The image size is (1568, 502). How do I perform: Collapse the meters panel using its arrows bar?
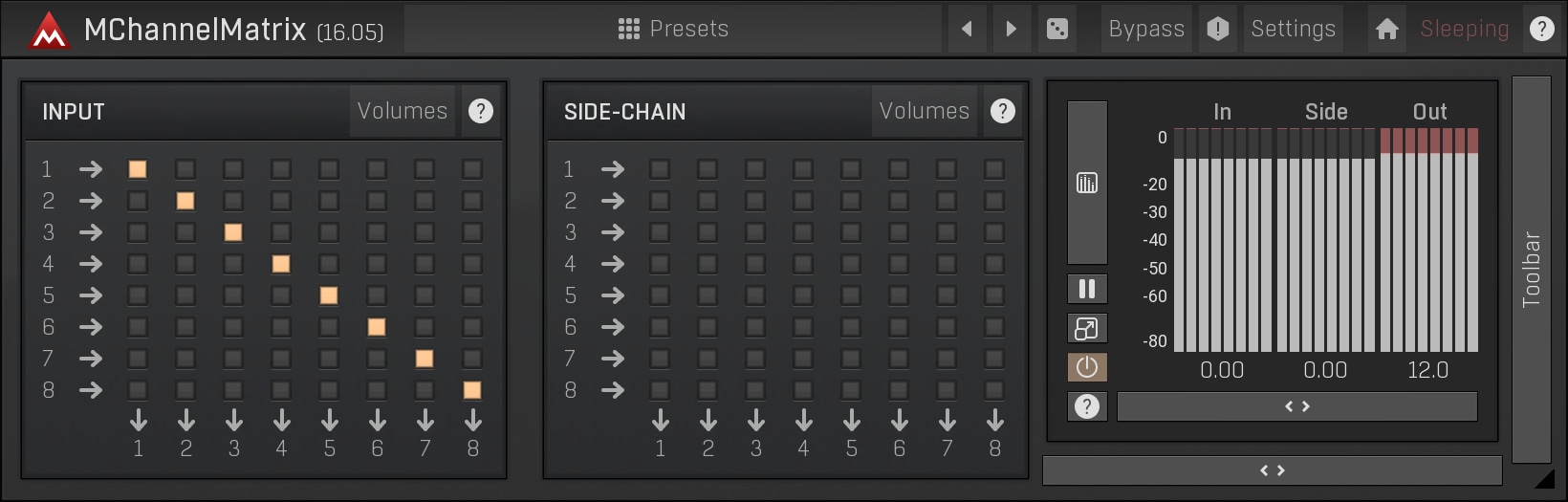coord(1297,406)
